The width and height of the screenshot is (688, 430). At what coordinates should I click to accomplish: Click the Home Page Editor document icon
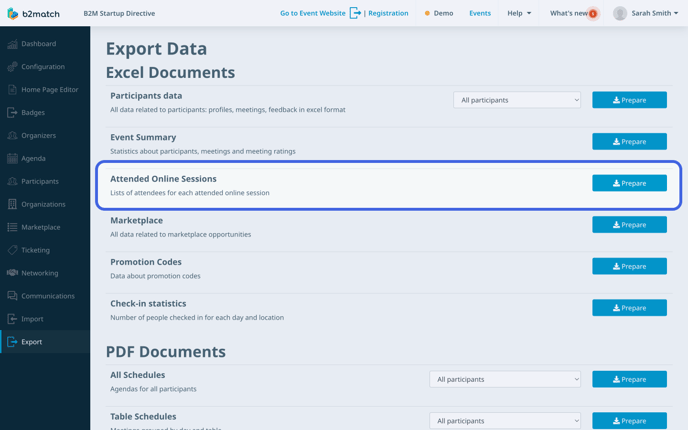(x=12, y=90)
